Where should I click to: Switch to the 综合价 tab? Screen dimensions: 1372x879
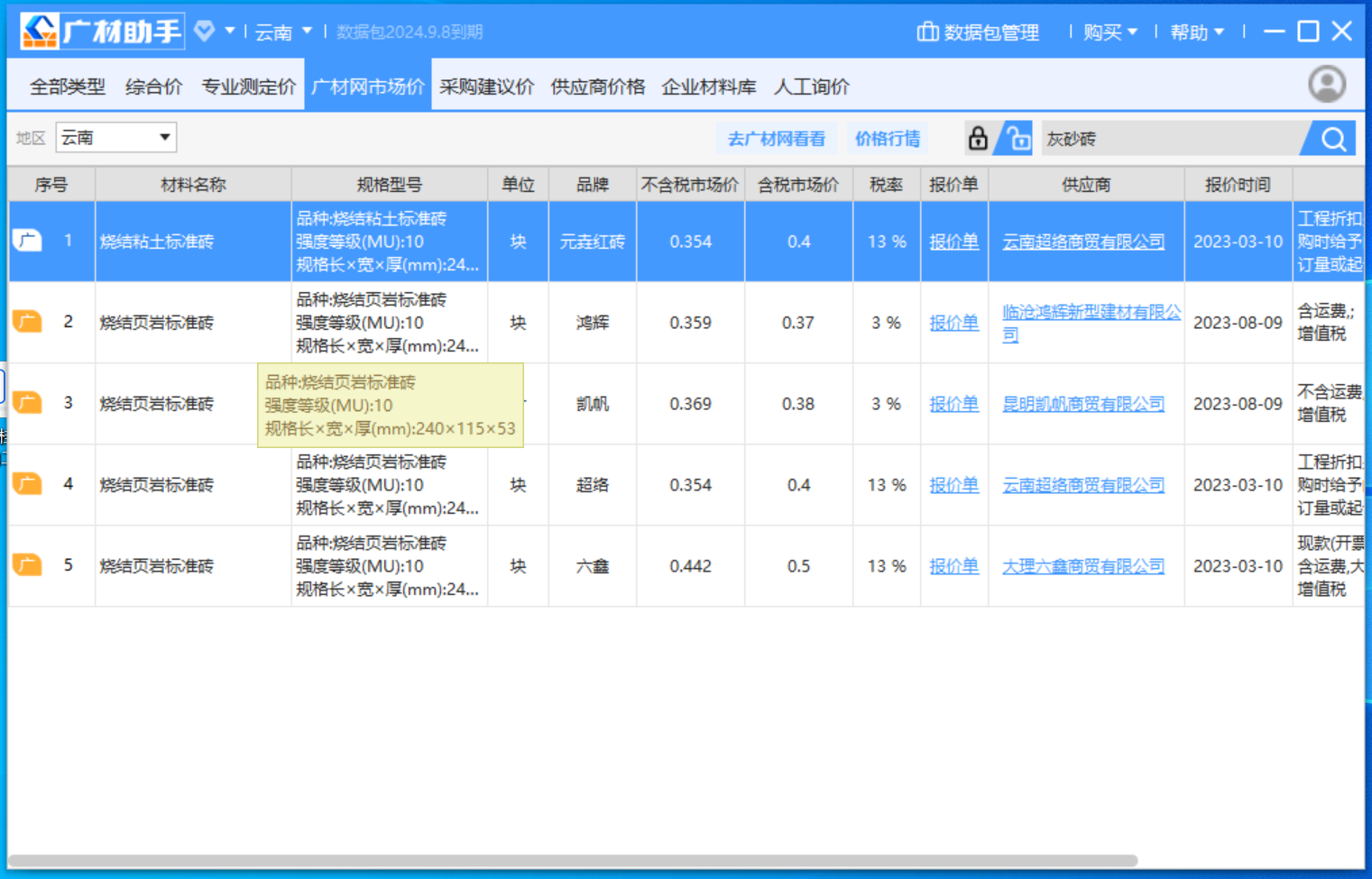pyautogui.click(x=153, y=87)
